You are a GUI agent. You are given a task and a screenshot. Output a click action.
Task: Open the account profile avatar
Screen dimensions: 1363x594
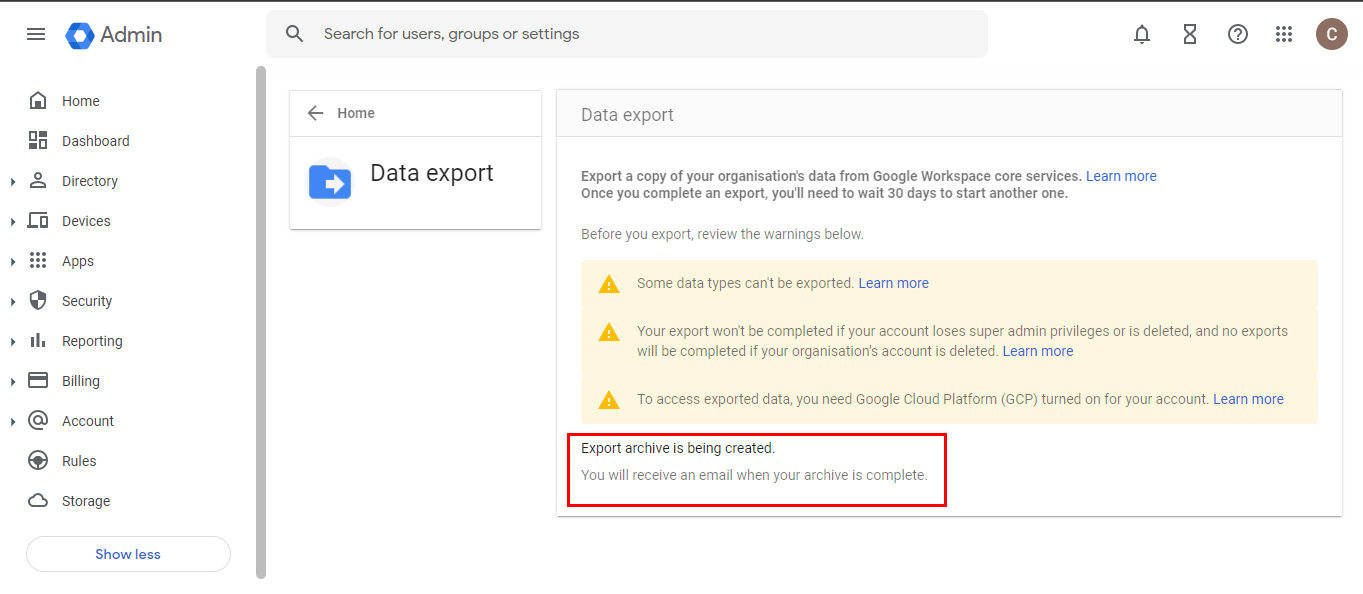click(x=1331, y=34)
